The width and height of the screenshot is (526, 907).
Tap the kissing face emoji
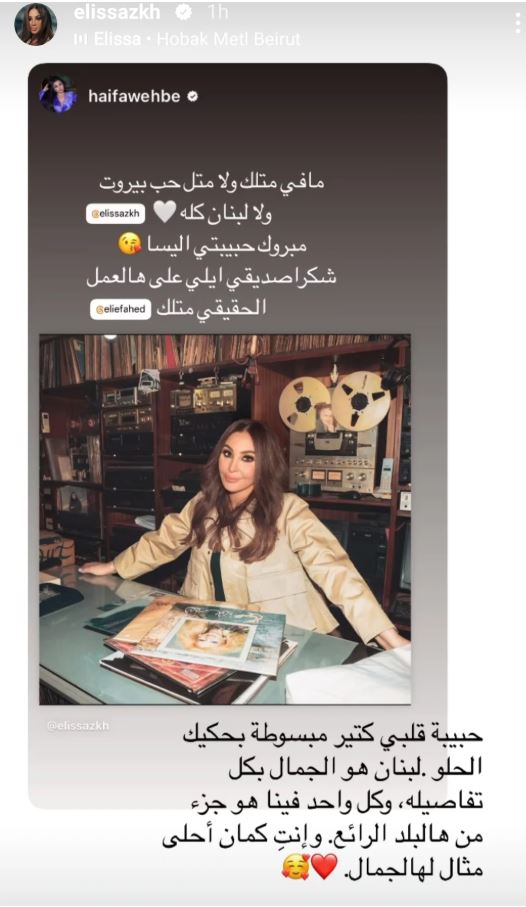(130, 244)
